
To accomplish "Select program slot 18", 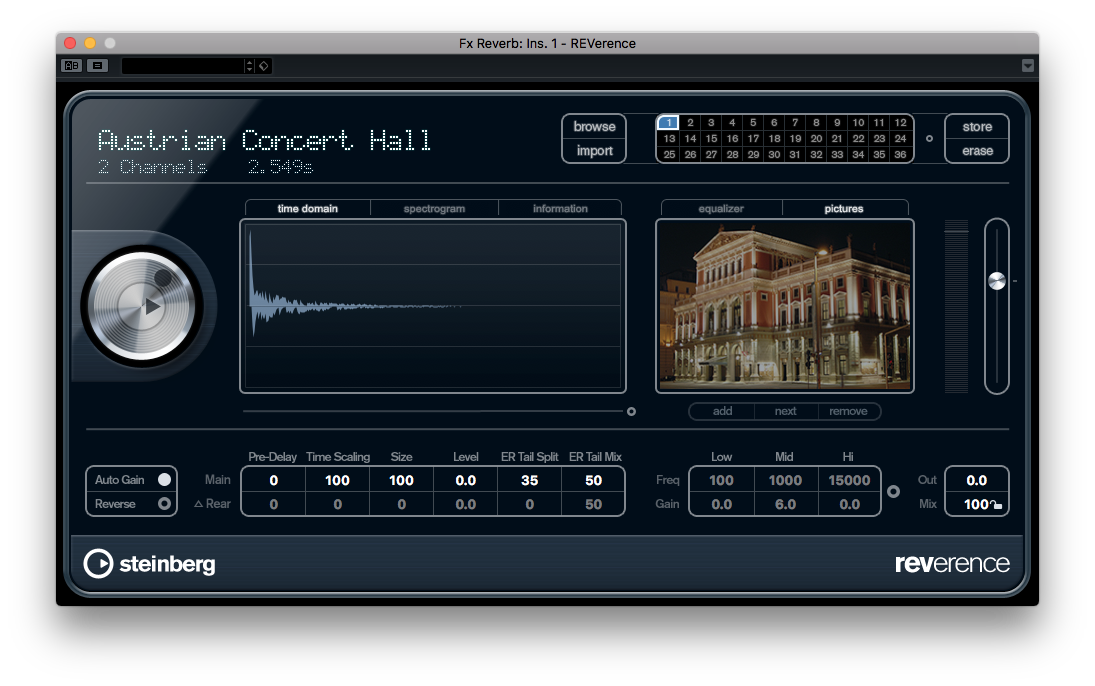I will 774,138.
